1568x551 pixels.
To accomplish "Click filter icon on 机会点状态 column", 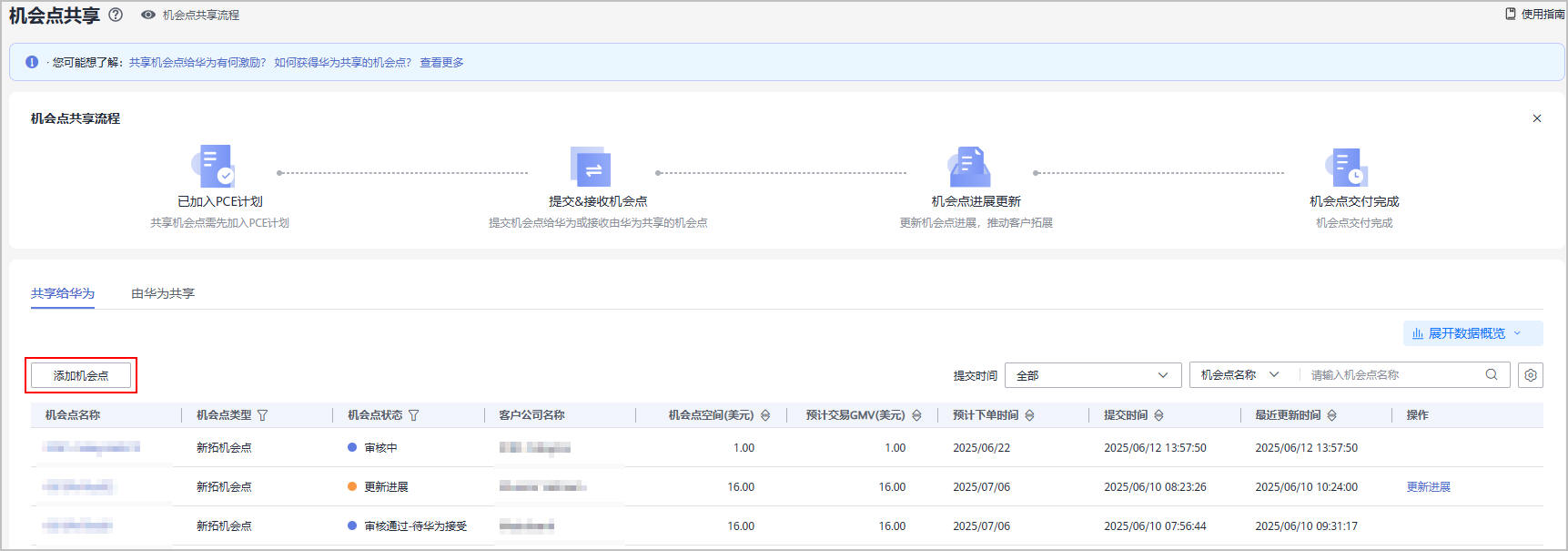I will [414, 415].
